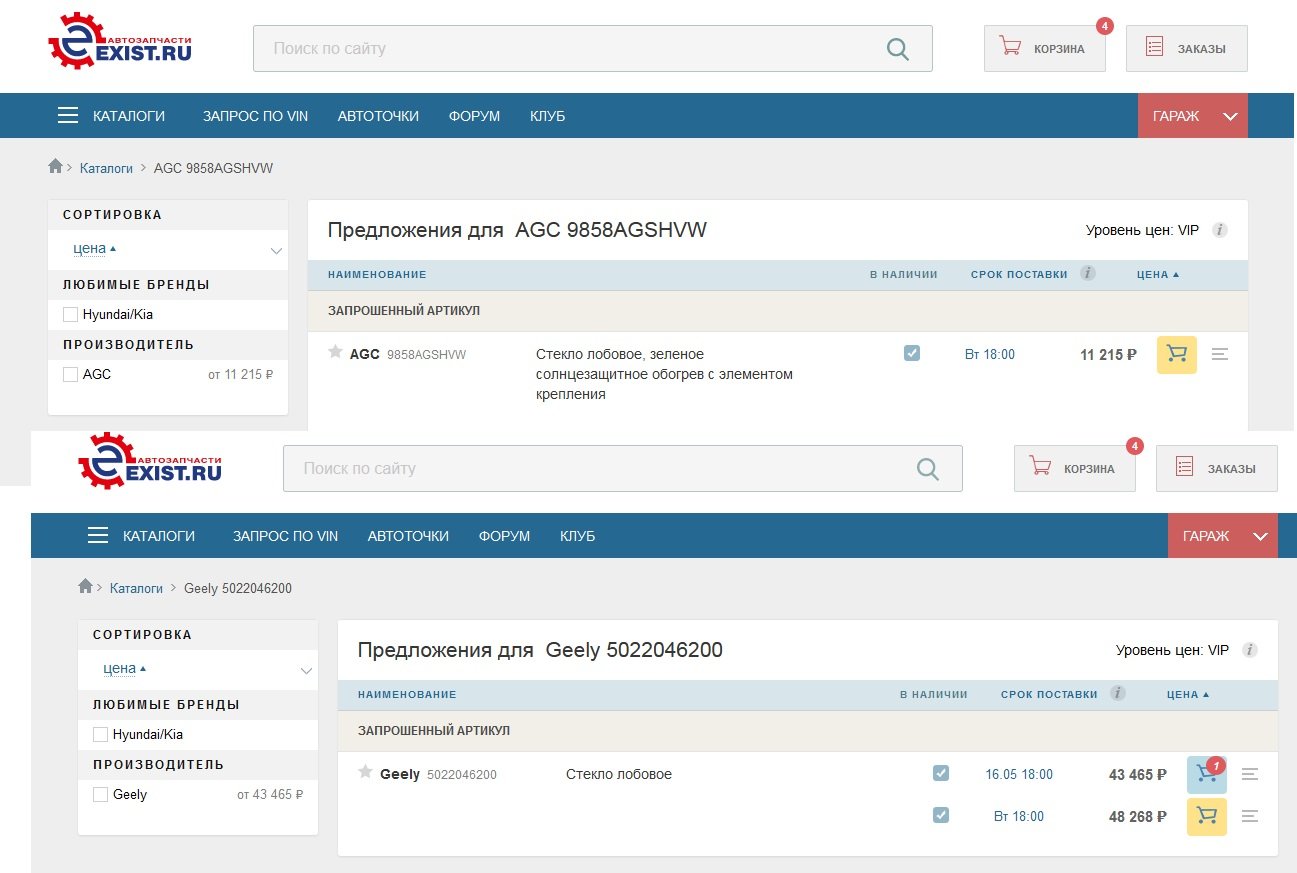The width and height of the screenshot is (1297, 873).
Task: Click part number 9858AGSHVW in the AGC offer row
Action: coord(426,355)
